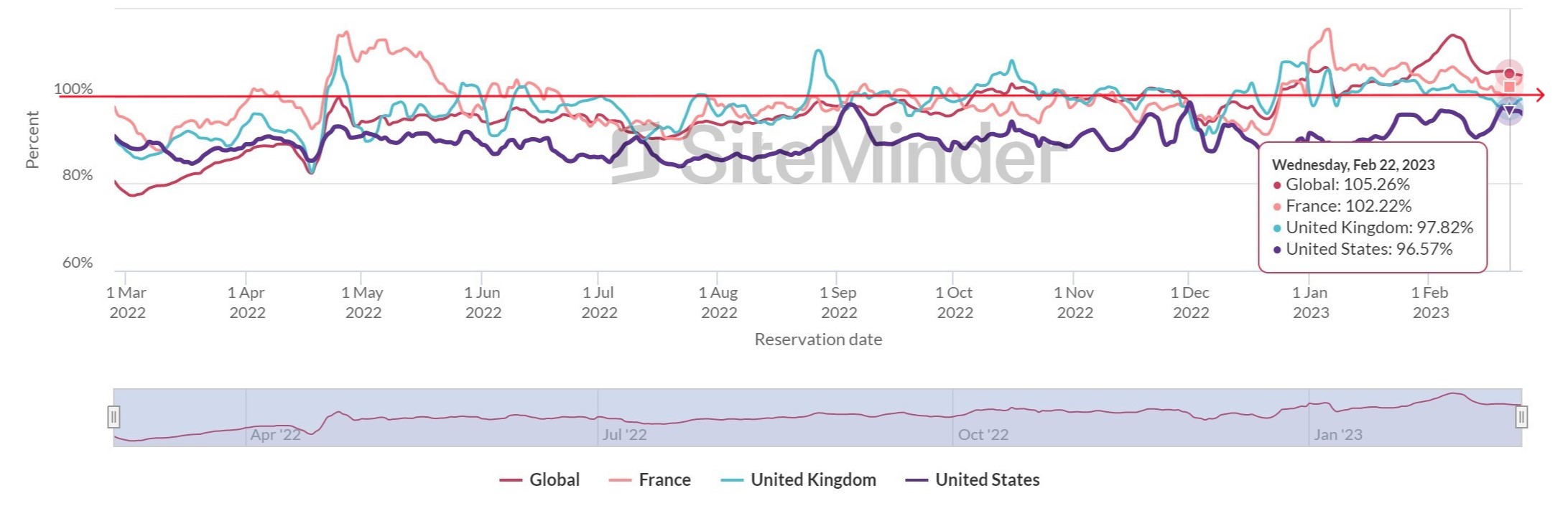Viewport: 1568px width, 511px height.
Task: Click the United Kingdom legend line swatch
Action: (732, 480)
